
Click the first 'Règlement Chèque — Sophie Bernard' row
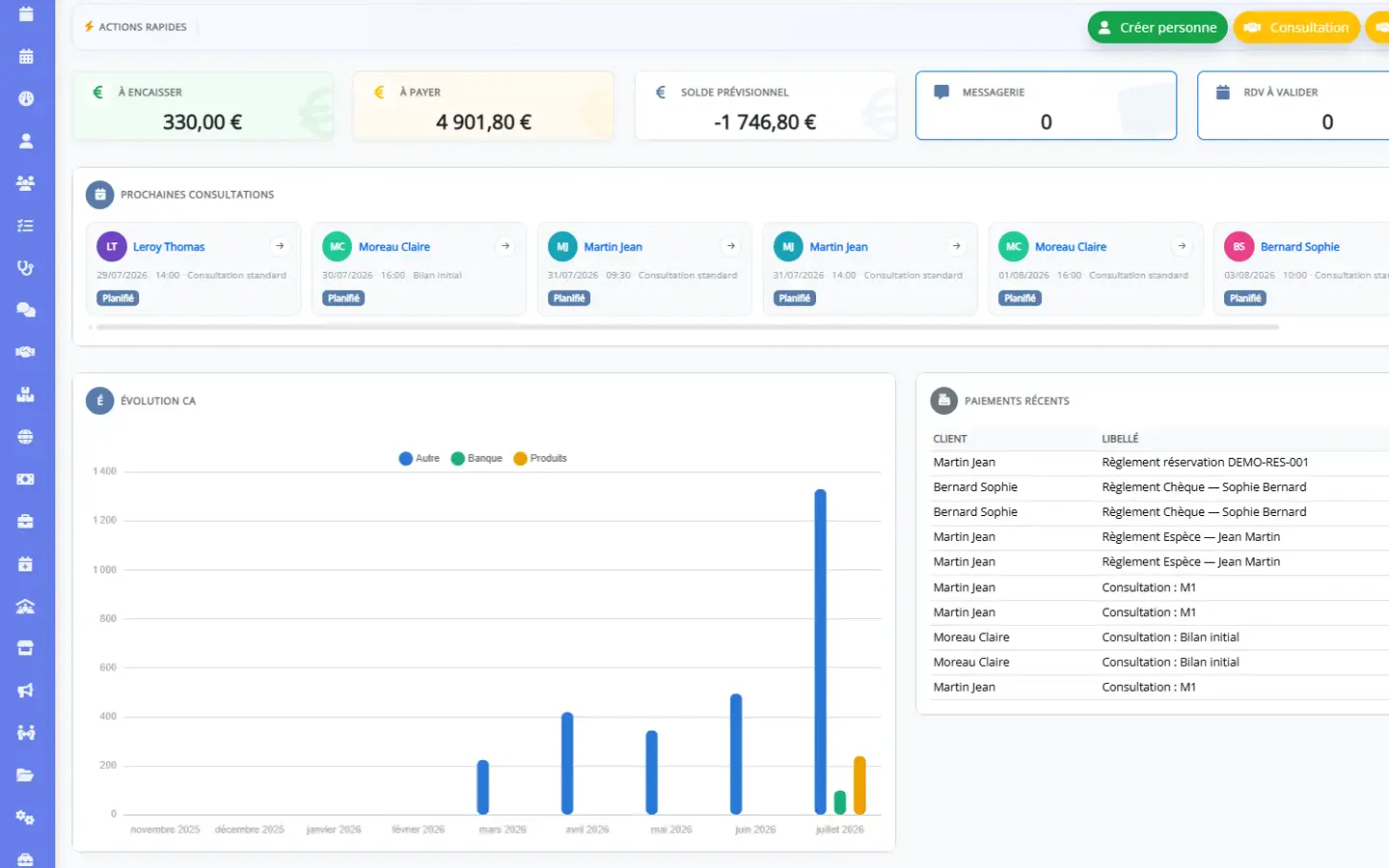click(x=1160, y=487)
